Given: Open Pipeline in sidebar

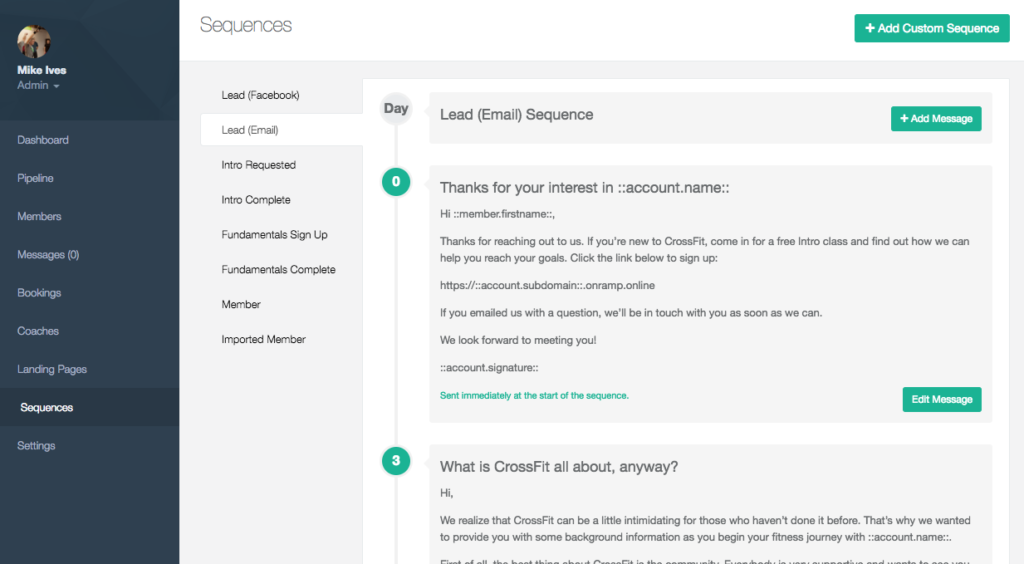Looking at the screenshot, I should (x=35, y=178).
